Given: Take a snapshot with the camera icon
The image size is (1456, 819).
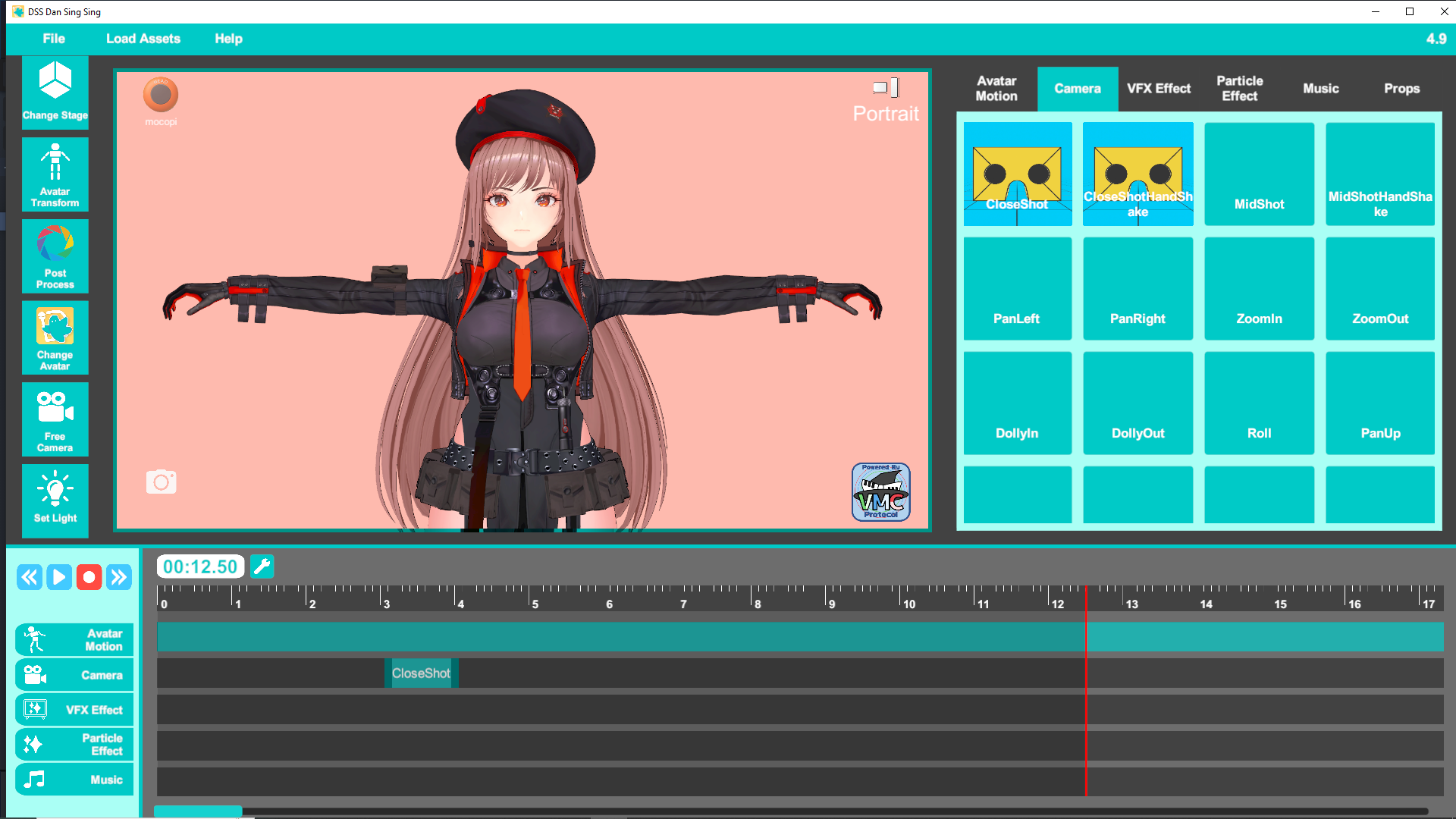Looking at the screenshot, I should click(161, 482).
